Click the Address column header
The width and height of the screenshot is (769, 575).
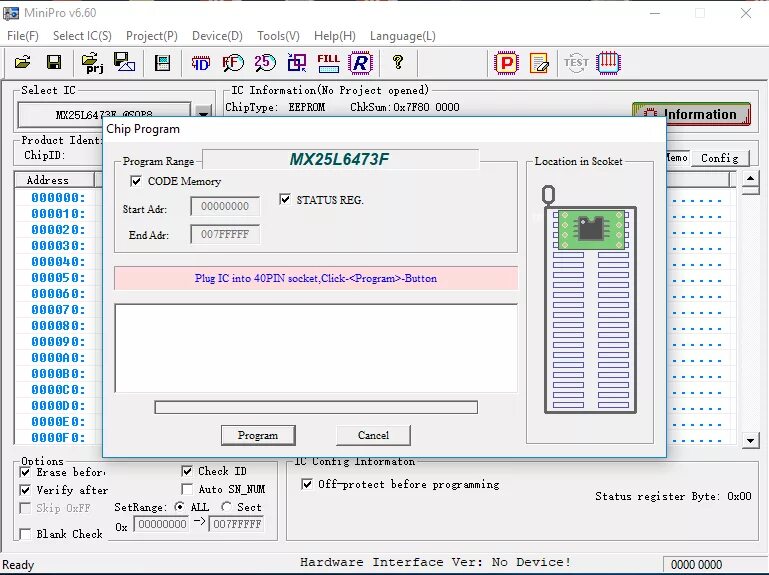(x=54, y=180)
